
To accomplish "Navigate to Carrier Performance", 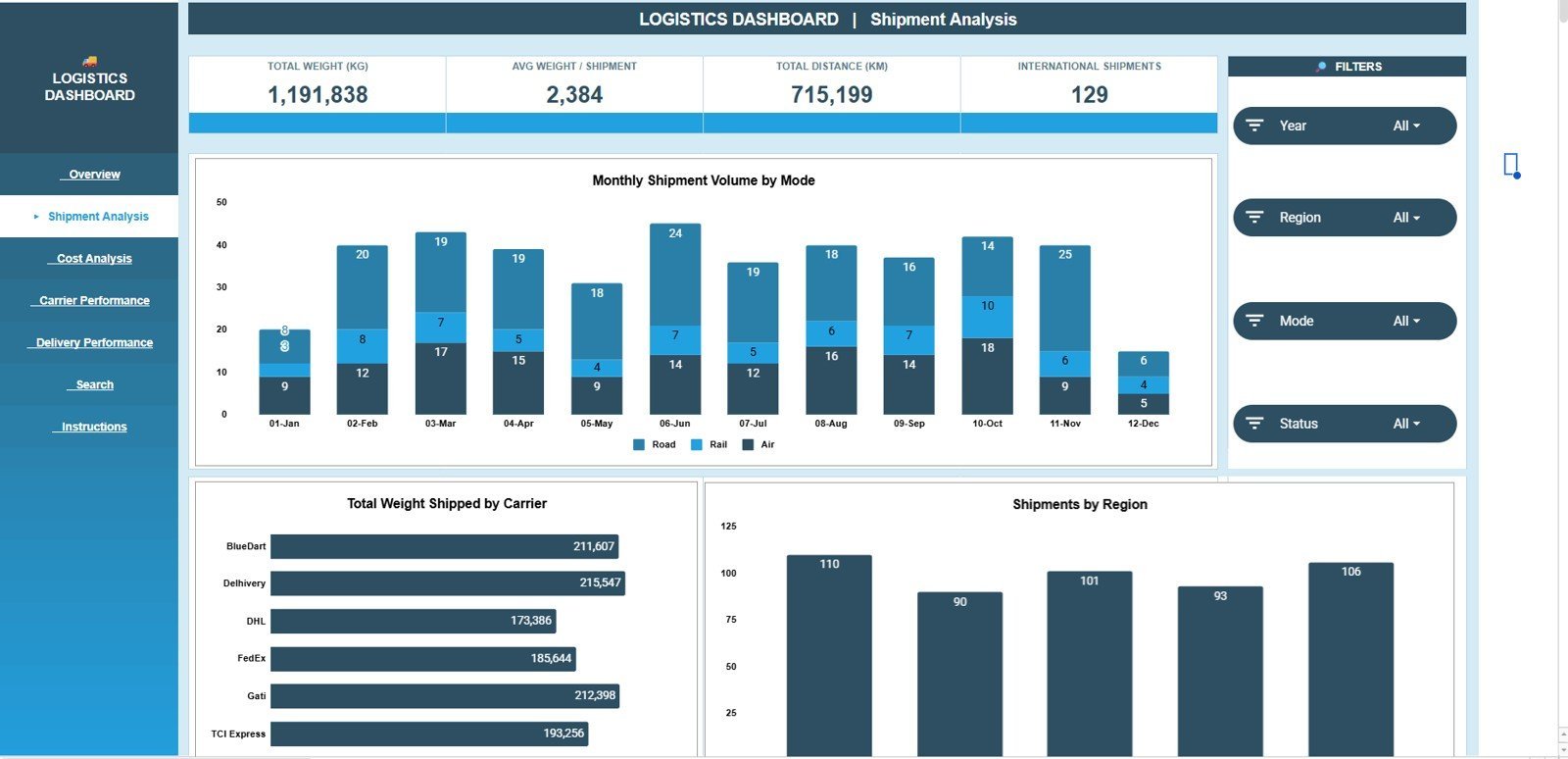I will pyautogui.click(x=94, y=301).
